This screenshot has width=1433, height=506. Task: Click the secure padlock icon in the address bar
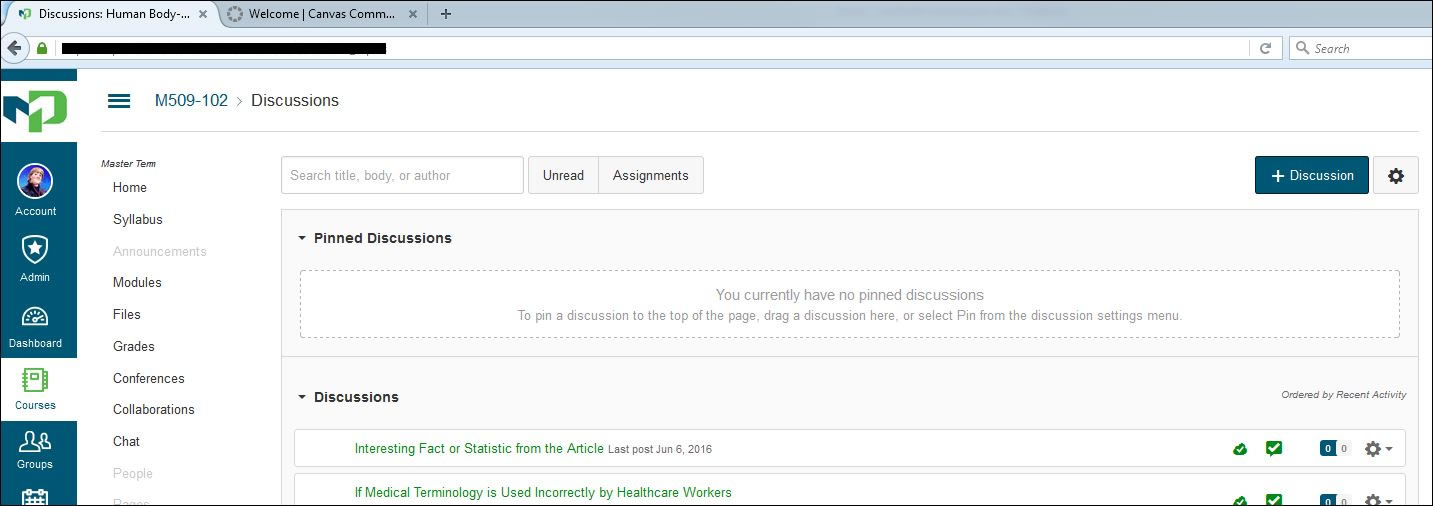[42, 48]
